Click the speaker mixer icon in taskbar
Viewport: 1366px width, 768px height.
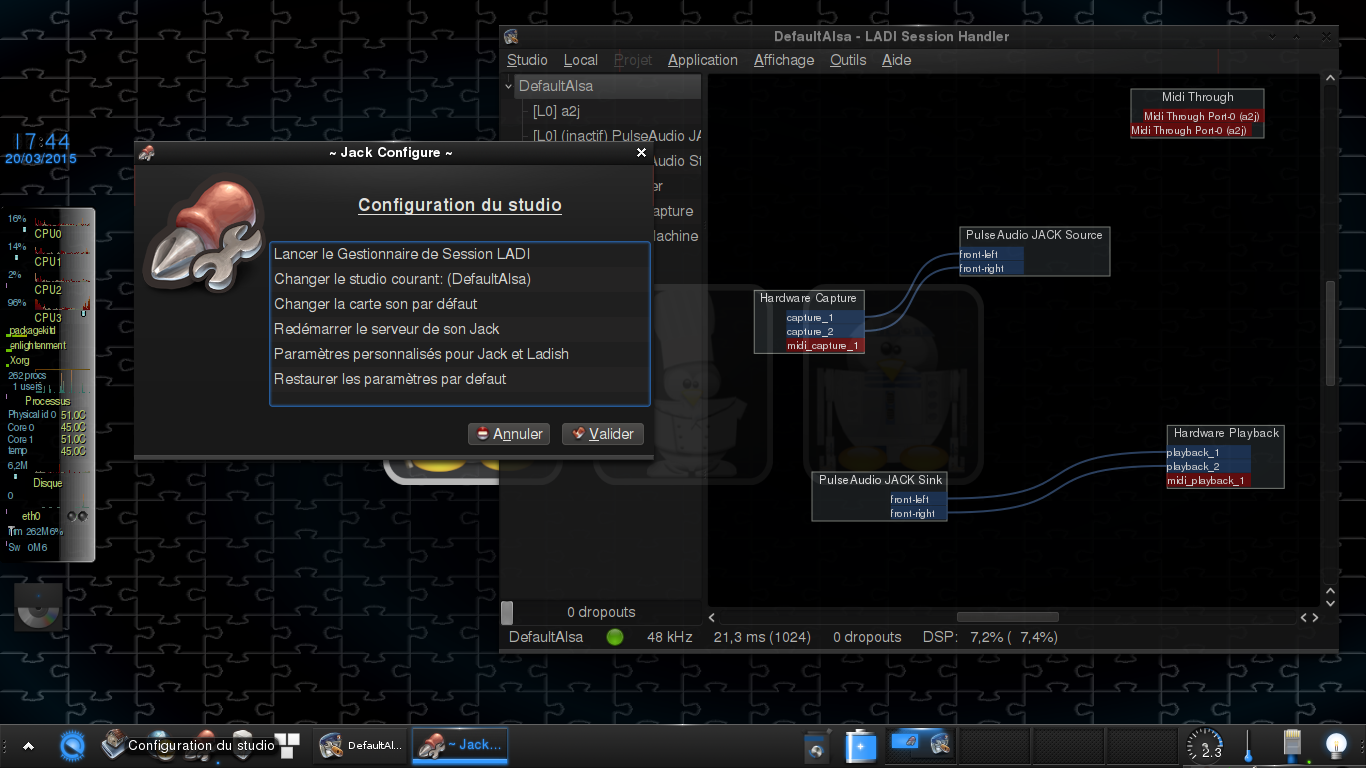tap(817, 746)
